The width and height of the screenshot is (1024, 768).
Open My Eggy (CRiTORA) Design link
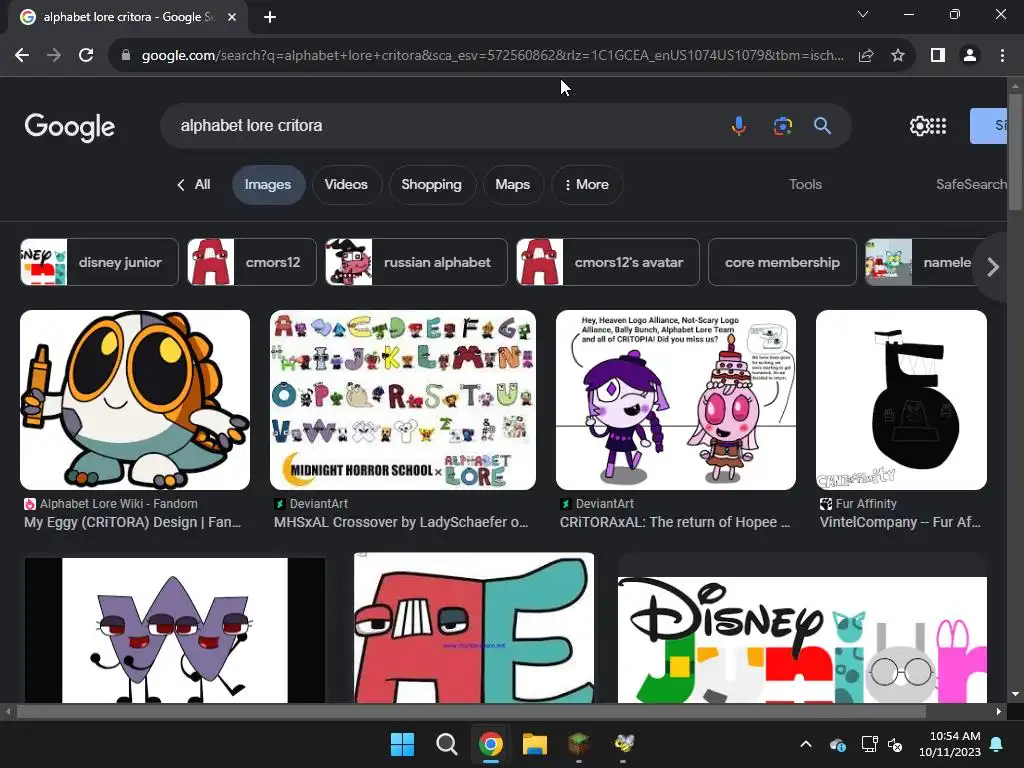tap(133, 522)
